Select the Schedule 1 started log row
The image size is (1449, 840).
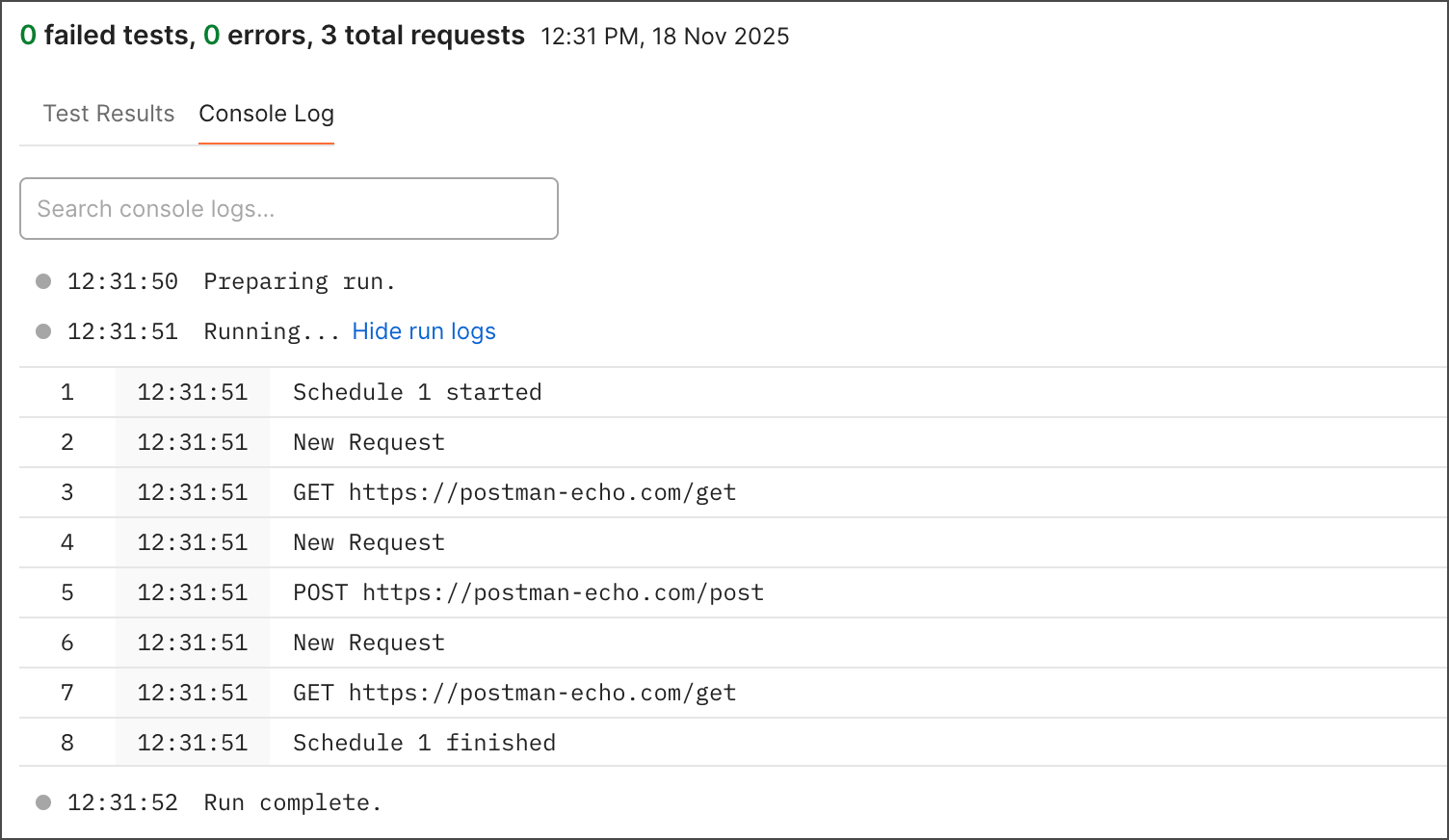[416, 392]
